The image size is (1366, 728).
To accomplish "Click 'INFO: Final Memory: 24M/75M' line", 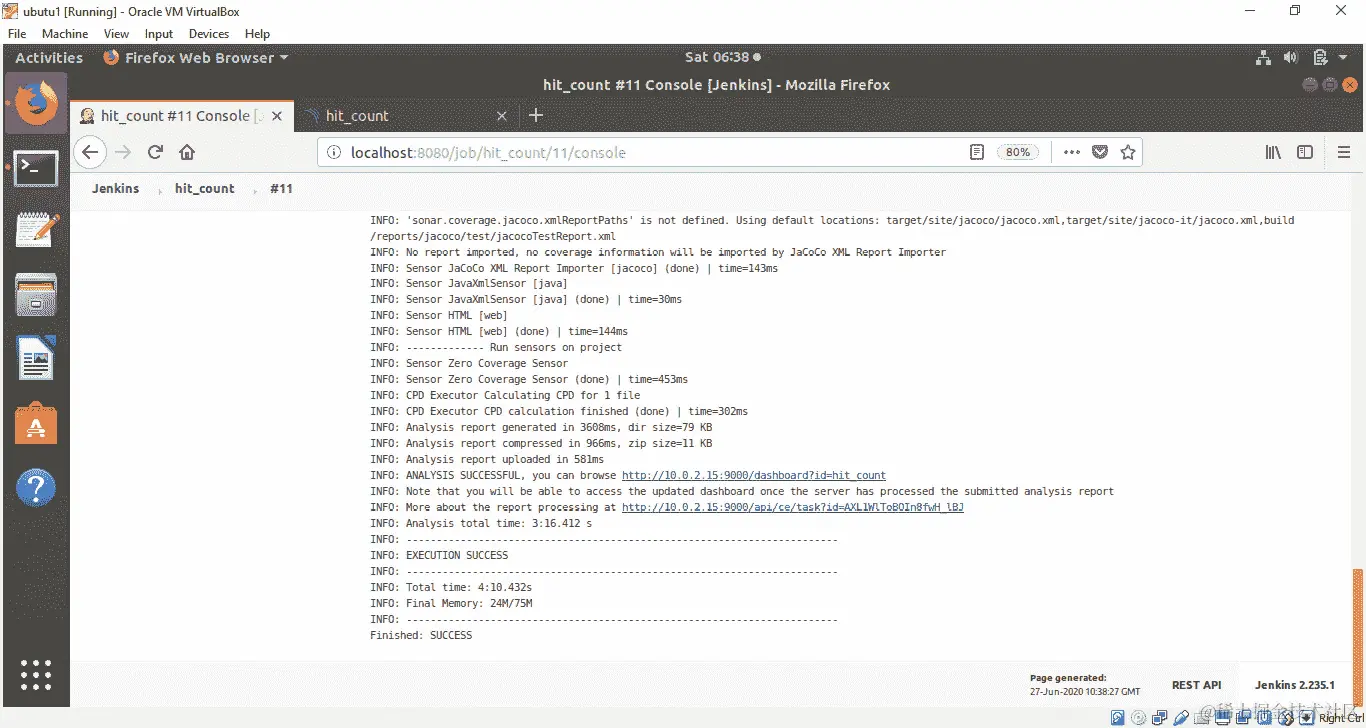I will click(451, 603).
